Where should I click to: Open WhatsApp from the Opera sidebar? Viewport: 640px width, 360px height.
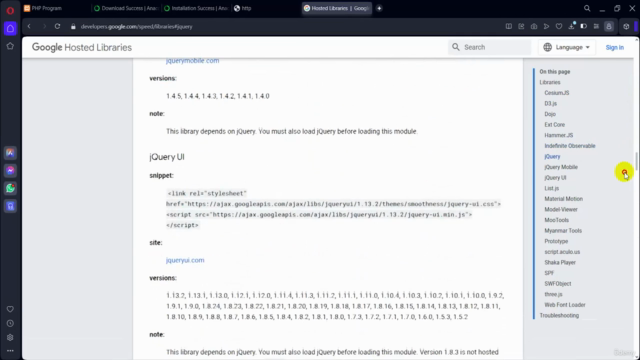point(10,188)
